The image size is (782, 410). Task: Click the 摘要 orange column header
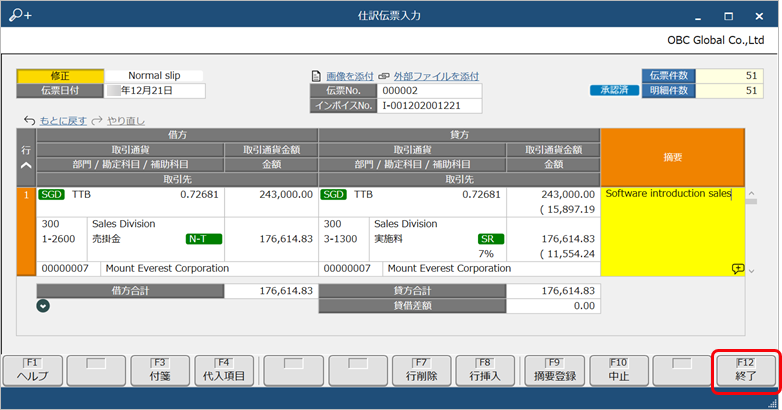click(672, 157)
